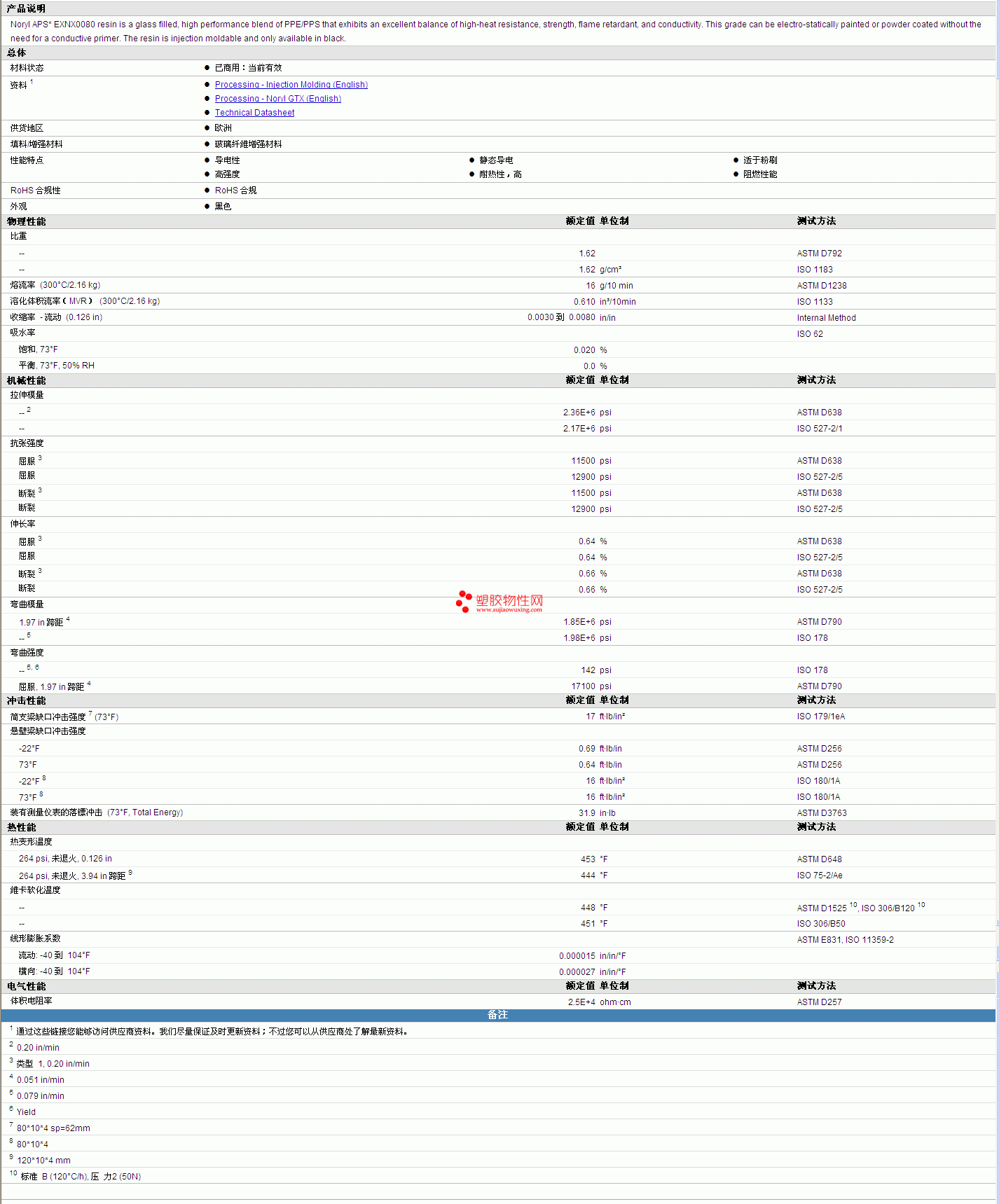Click the 已商用：当前有效 value
Screen dimensions: 999x1204
[248, 68]
